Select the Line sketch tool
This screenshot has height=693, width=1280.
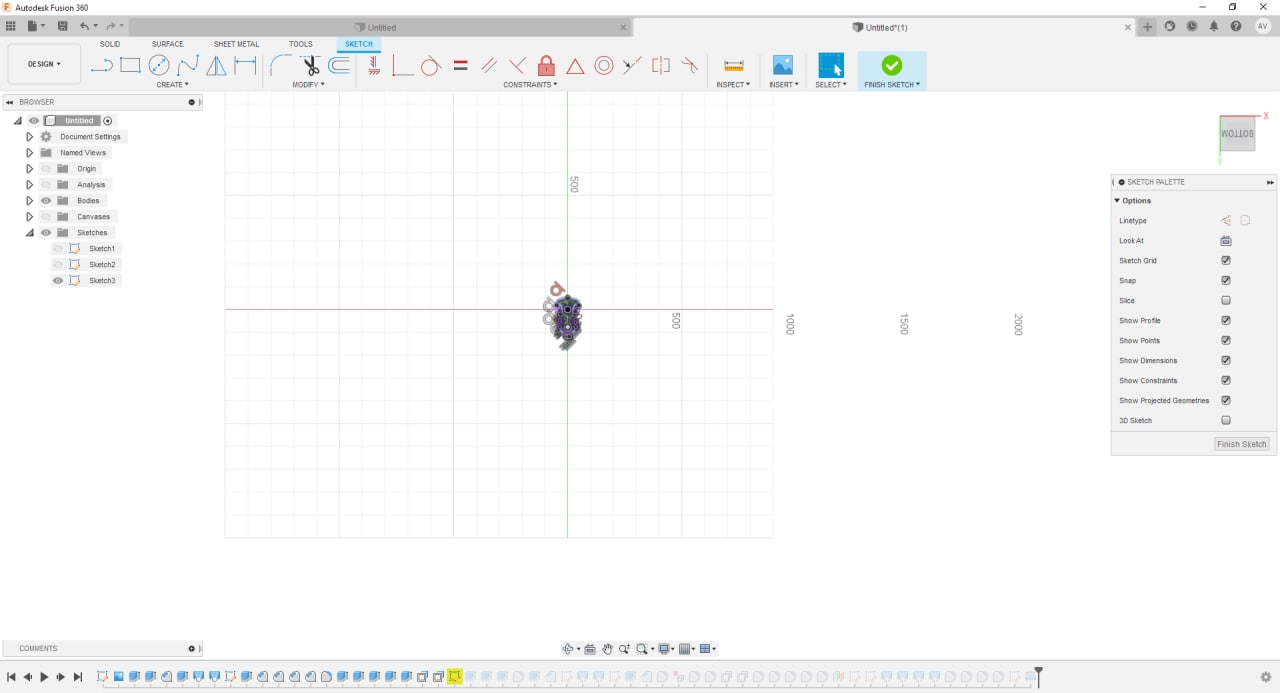[101, 66]
